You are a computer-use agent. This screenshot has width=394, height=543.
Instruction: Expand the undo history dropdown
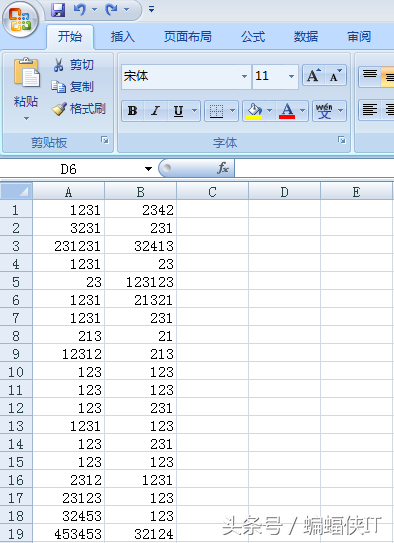94,10
